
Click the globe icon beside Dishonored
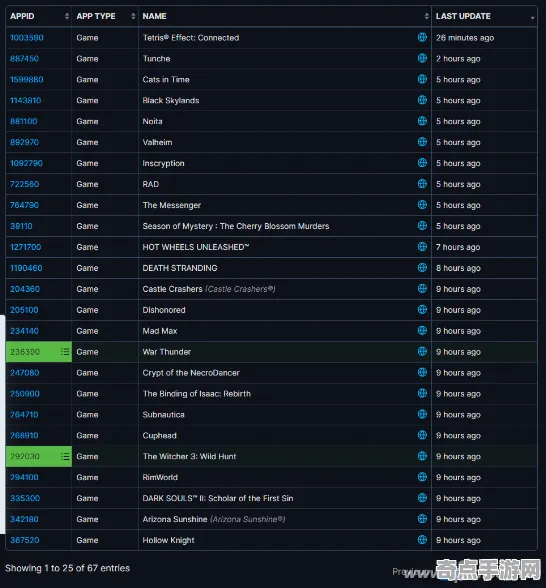tap(422, 309)
